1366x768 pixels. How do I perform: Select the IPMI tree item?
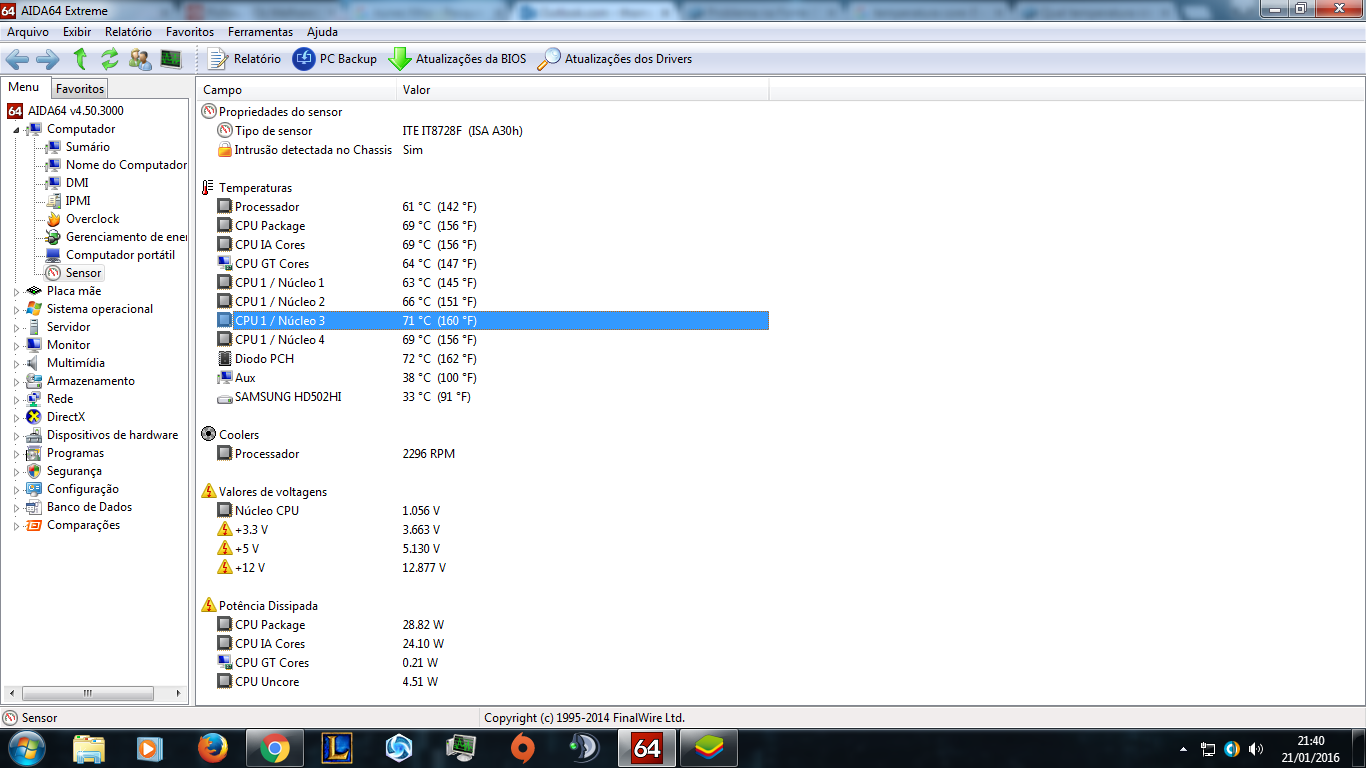[x=78, y=201]
